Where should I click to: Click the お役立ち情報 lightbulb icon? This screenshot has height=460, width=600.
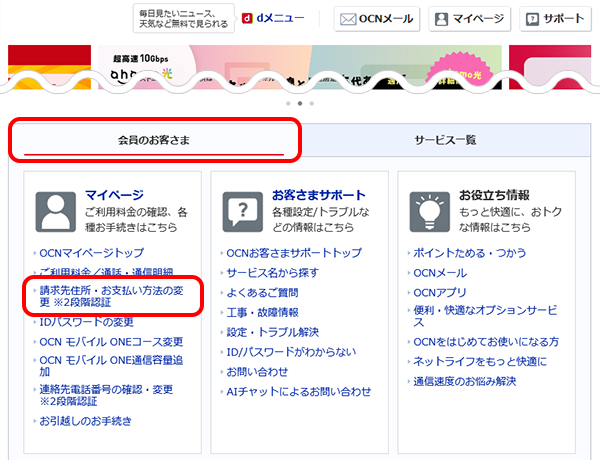point(429,212)
